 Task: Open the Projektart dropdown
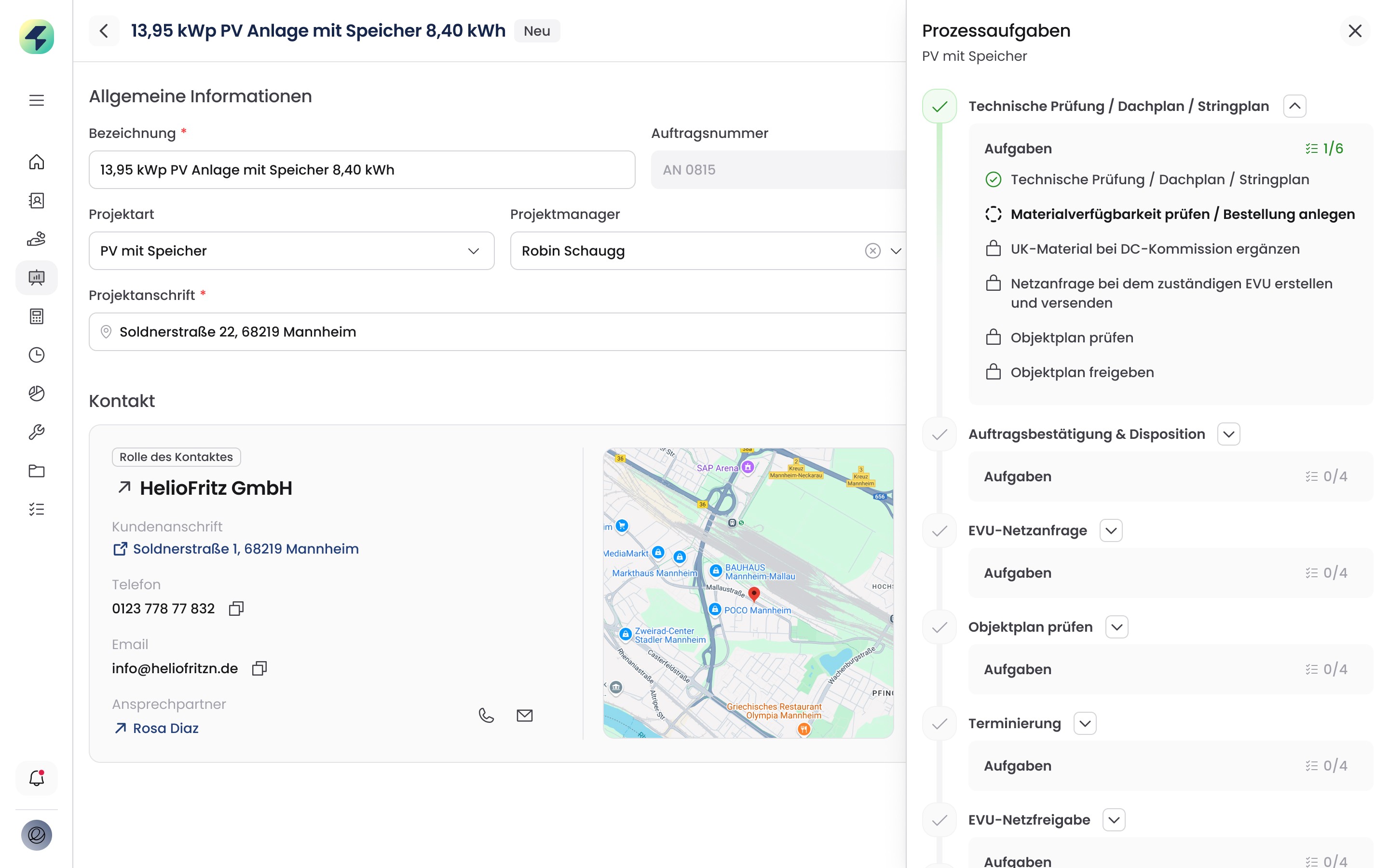pos(291,251)
